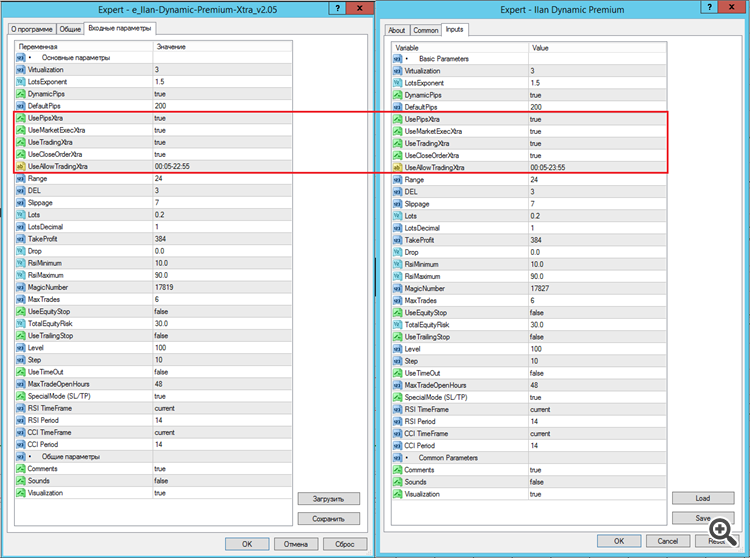Image resolution: width=750 pixels, height=558 pixels.
Task: Select the Inputs tab in right window
Action: 454,29
